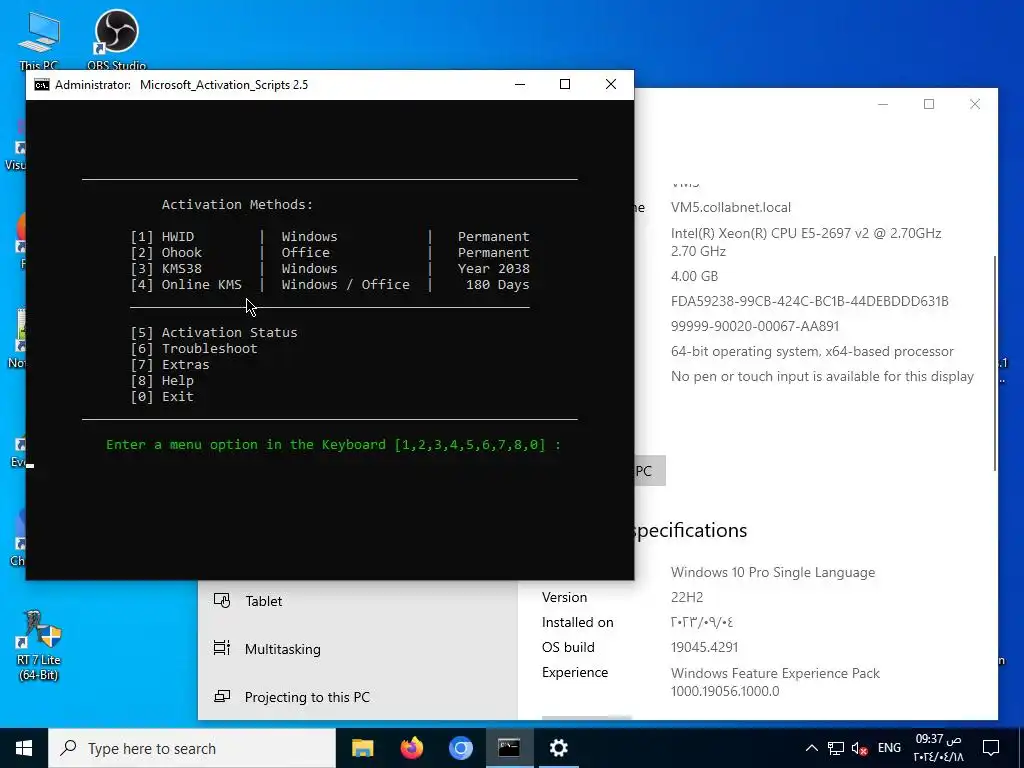Screen dimensions: 1024x768
Task: Close the Activation Scripts window
Action: (611, 84)
